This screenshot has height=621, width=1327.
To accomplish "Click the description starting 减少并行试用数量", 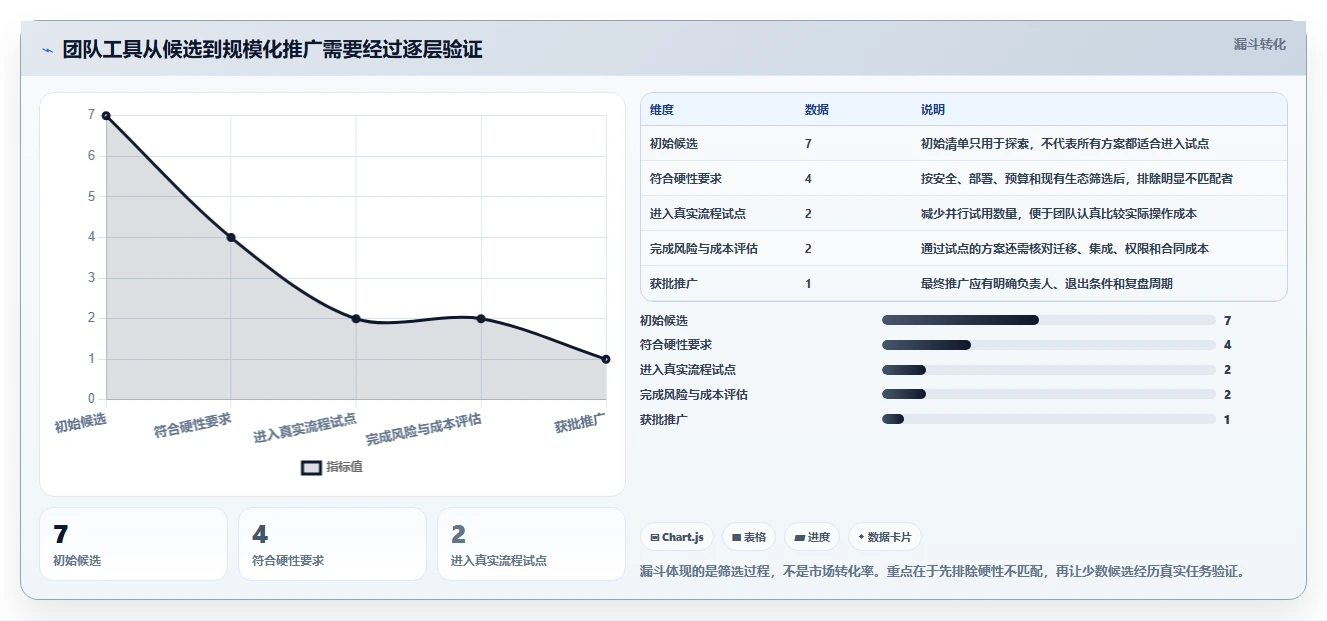I will click(x=1059, y=214).
